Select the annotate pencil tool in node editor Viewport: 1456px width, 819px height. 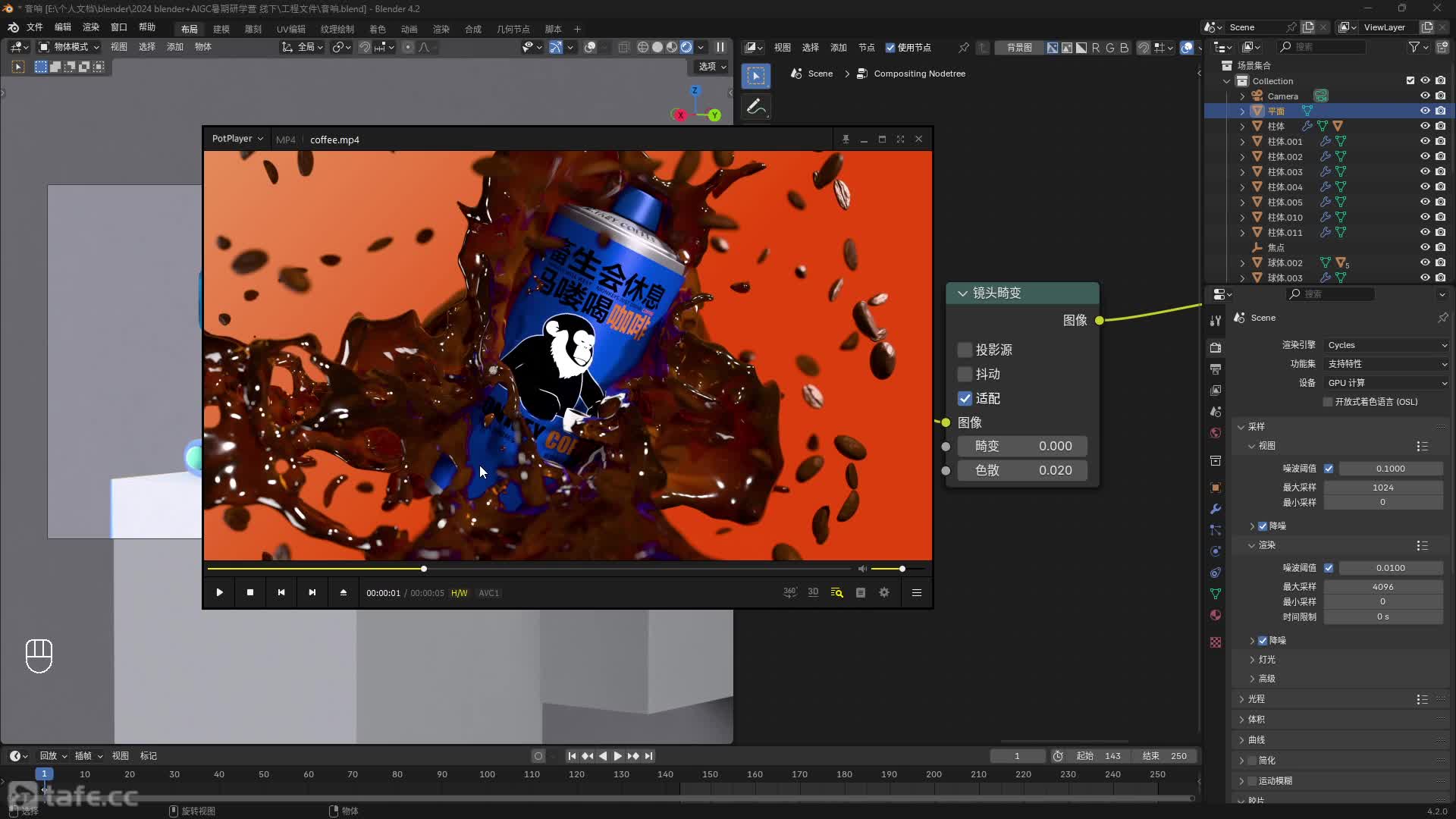coord(756,107)
